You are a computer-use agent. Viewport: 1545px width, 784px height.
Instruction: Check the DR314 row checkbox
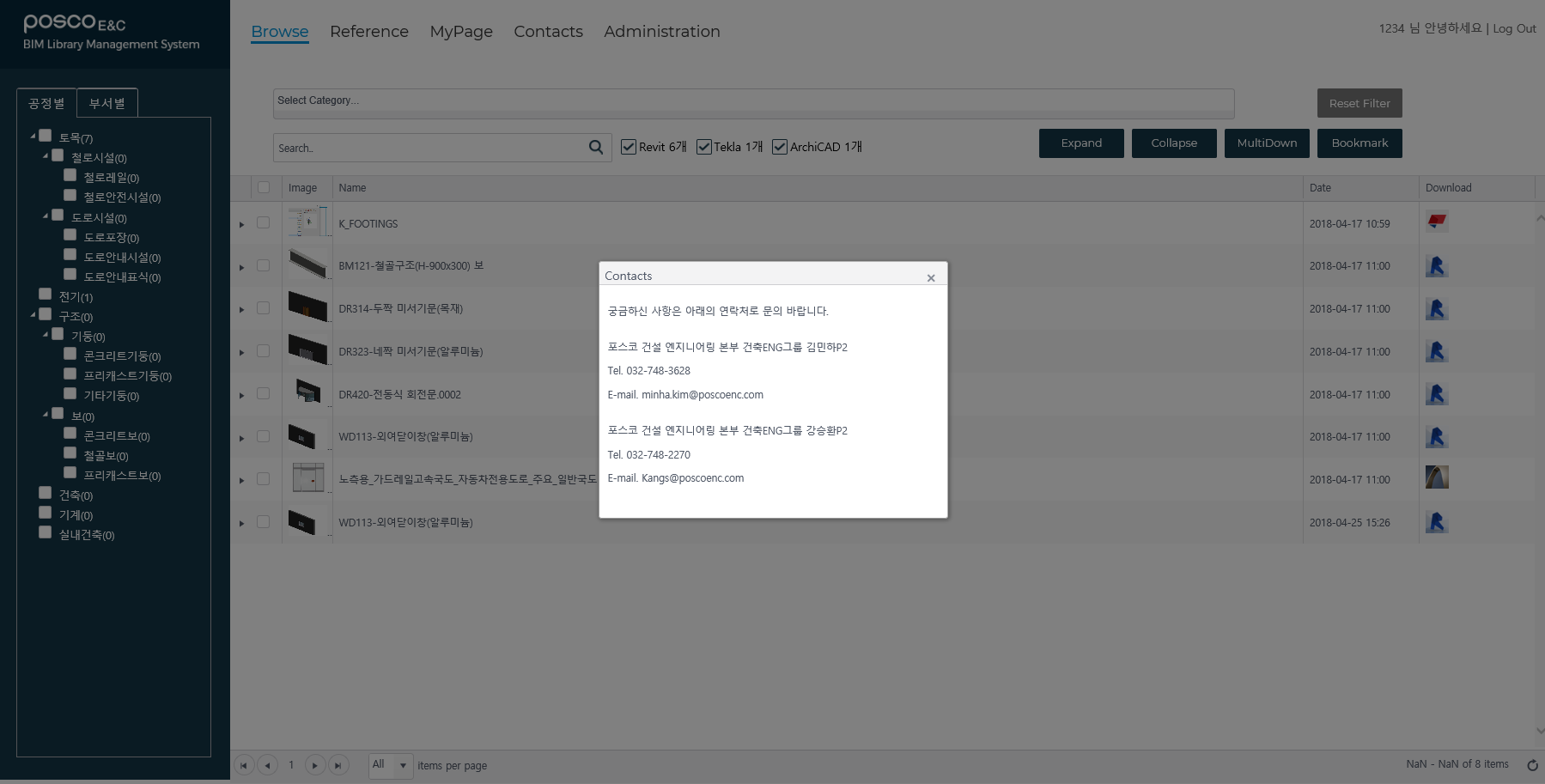pyautogui.click(x=264, y=307)
